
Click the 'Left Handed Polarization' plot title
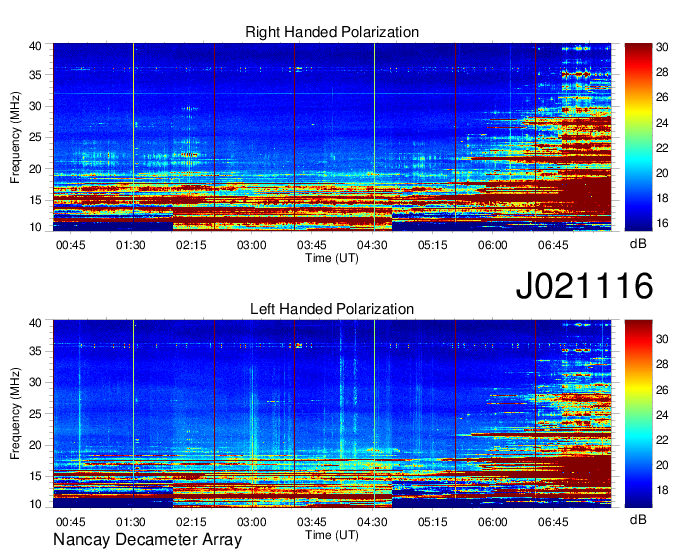pos(332,309)
